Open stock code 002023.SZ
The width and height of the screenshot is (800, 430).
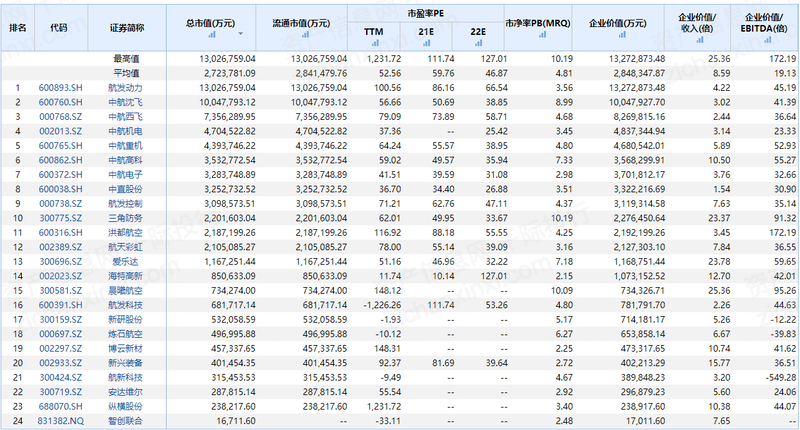(x=60, y=276)
